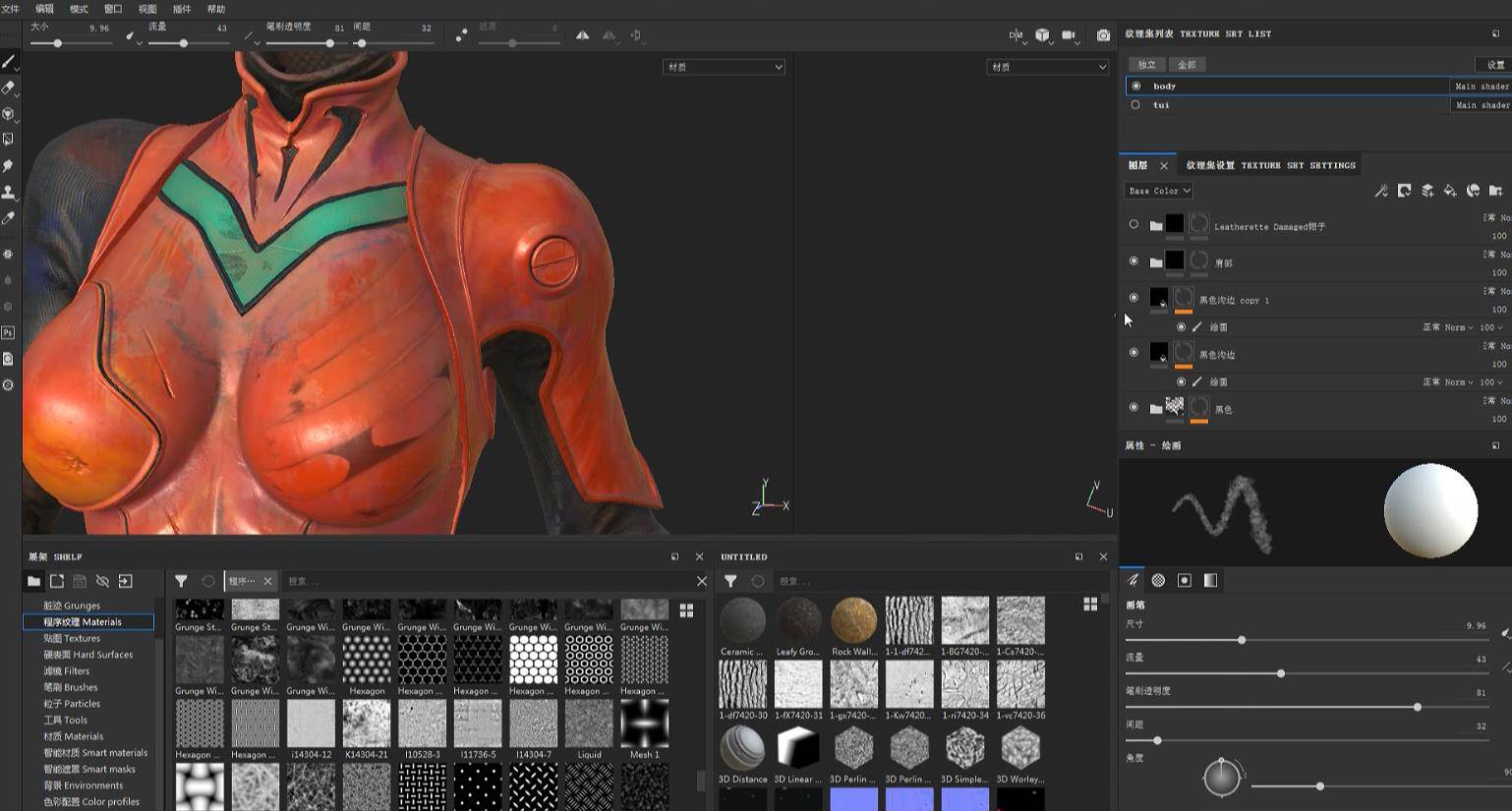Hide paint effect under 黑色沟边
The height and width of the screenshot is (811, 1512).
[x=1181, y=381]
